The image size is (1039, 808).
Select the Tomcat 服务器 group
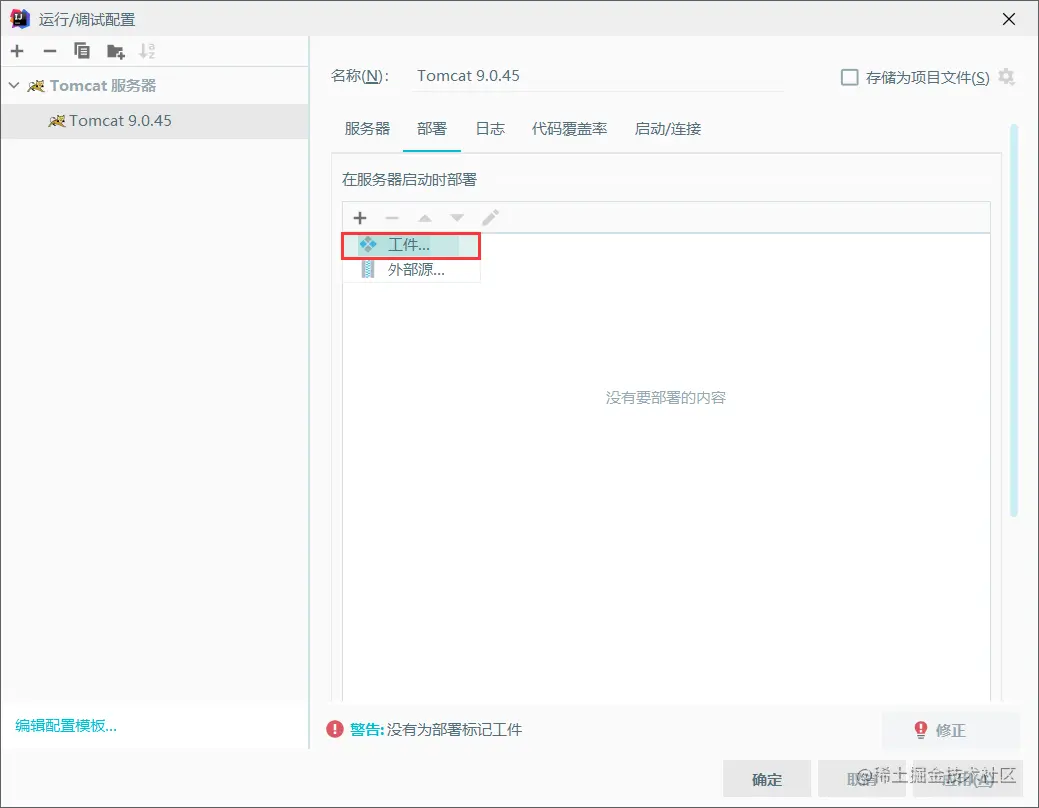pyautogui.click(x=91, y=86)
